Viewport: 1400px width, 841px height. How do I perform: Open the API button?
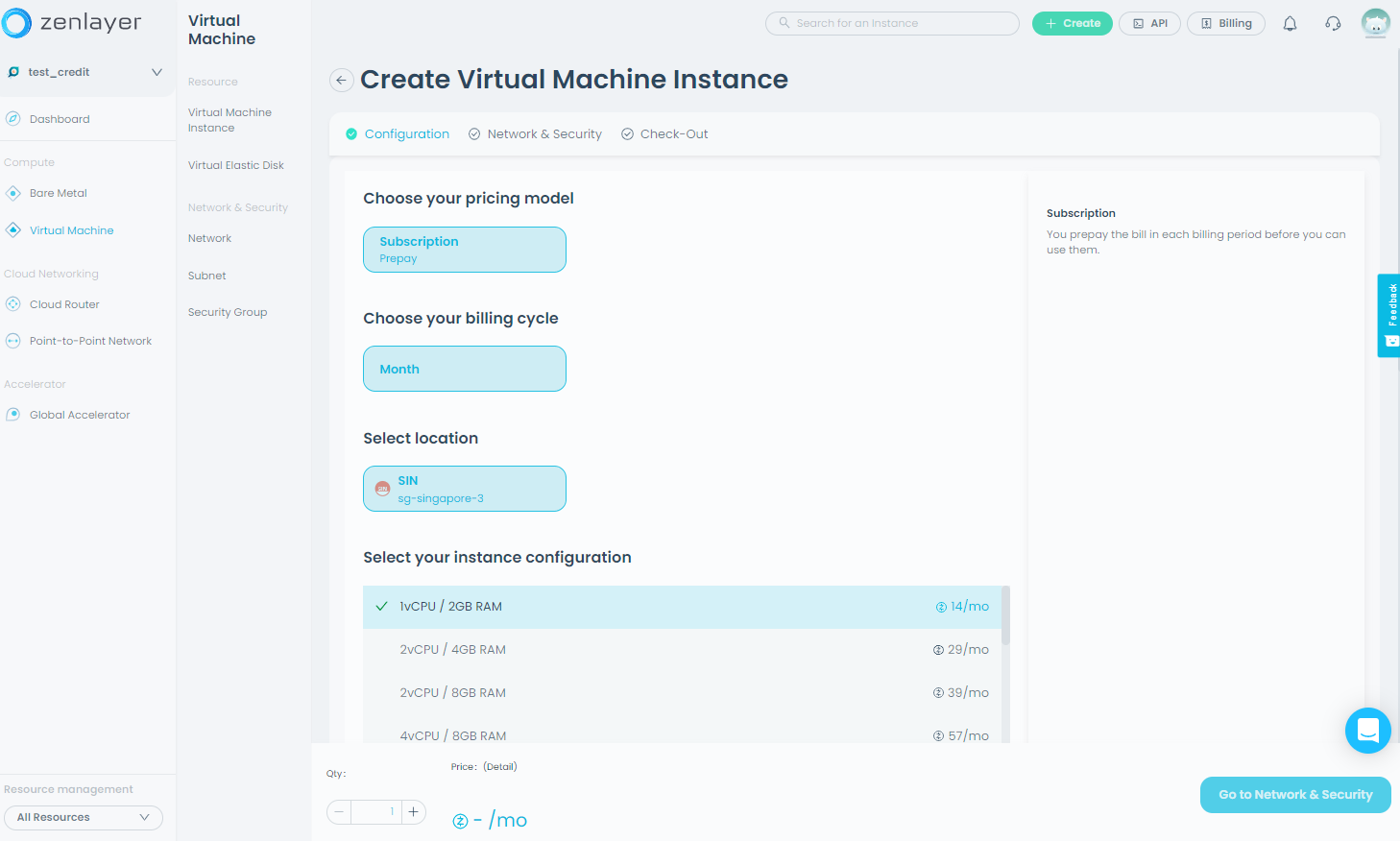tap(1149, 23)
